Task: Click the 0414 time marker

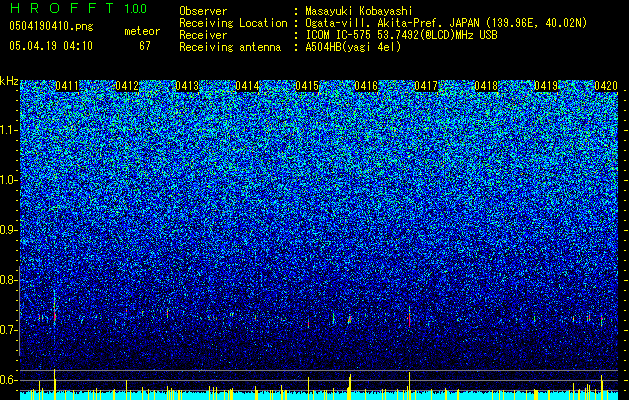Action: pyautogui.click(x=247, y=86)
